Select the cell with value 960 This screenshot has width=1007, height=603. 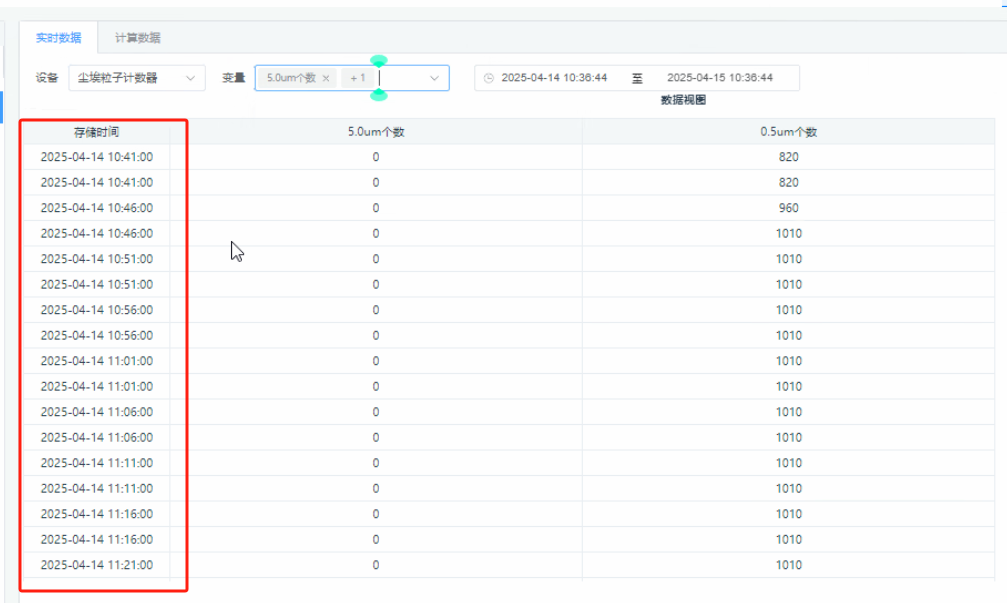click(789, 208)
